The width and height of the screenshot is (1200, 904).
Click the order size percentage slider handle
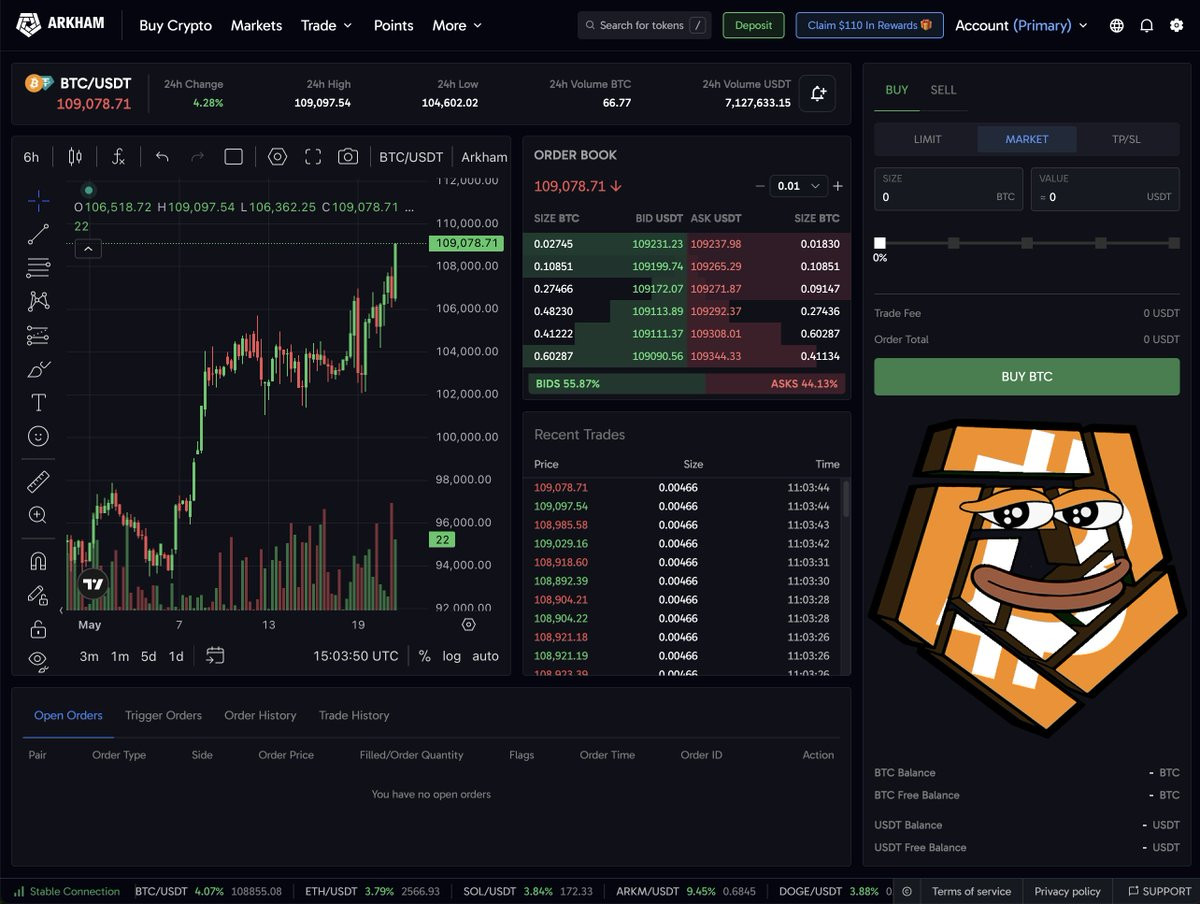click(880, 243)
